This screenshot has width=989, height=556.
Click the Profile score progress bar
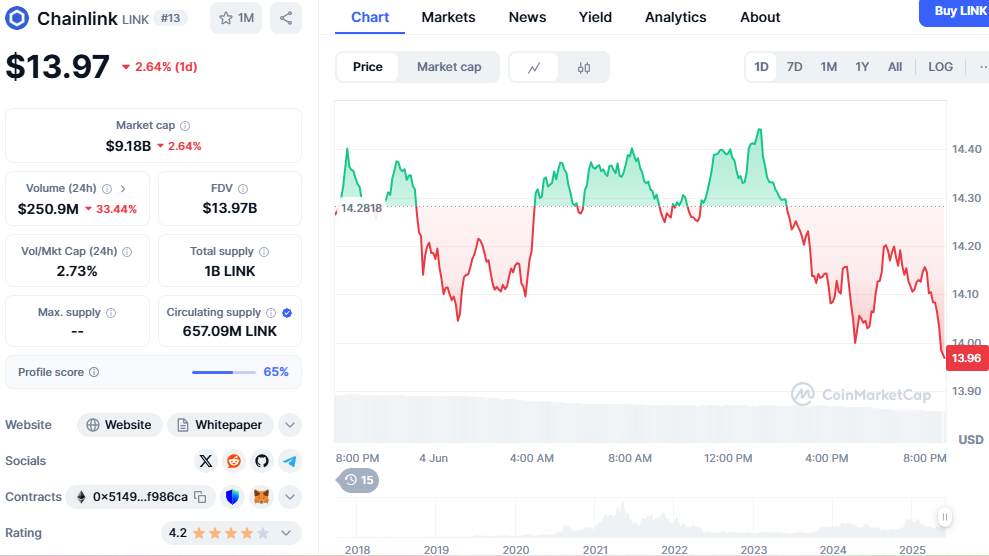coord(223,372)
